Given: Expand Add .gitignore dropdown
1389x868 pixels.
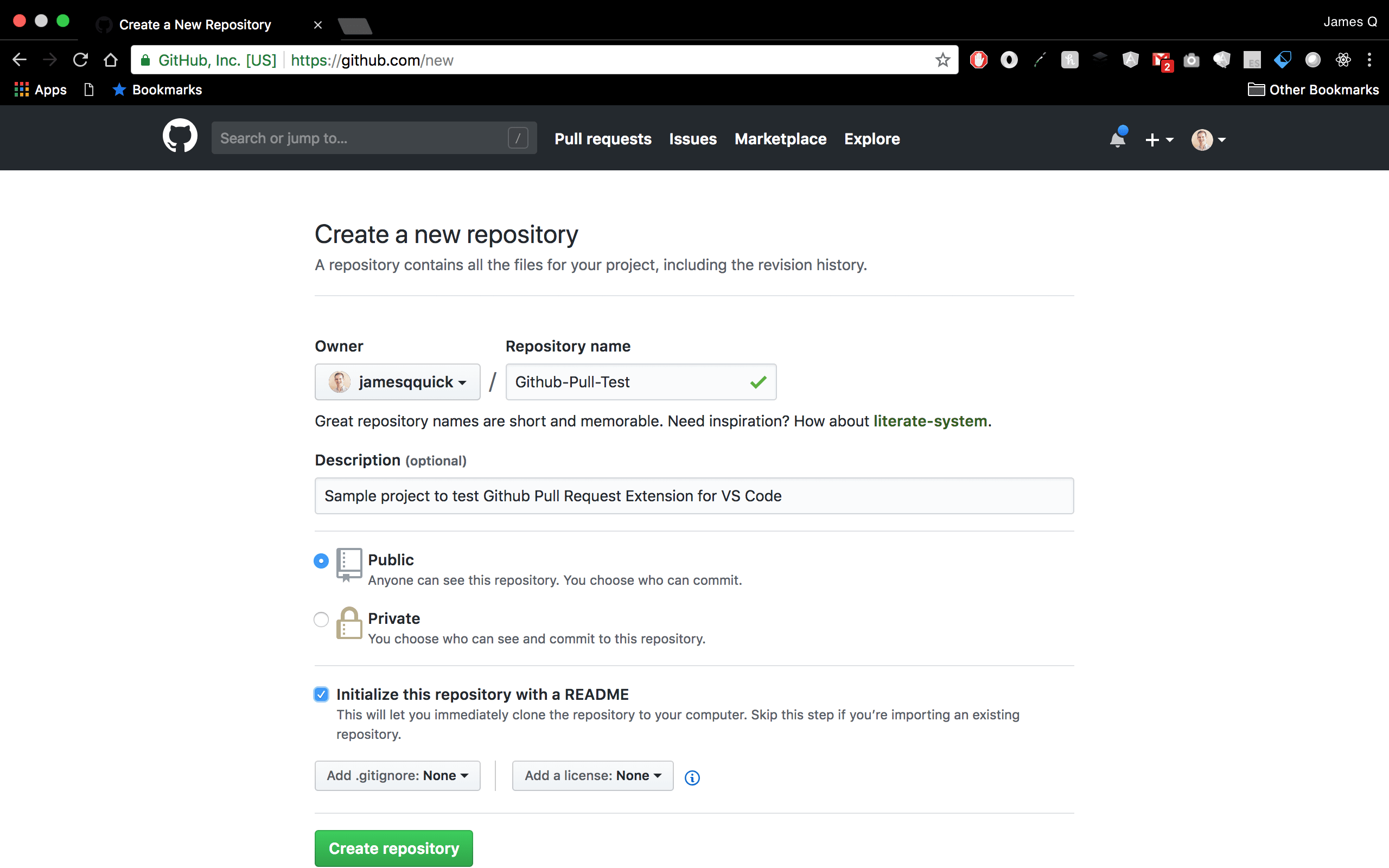Looking at the screenshot, I should pyautogui.click(x=397, y=776).
